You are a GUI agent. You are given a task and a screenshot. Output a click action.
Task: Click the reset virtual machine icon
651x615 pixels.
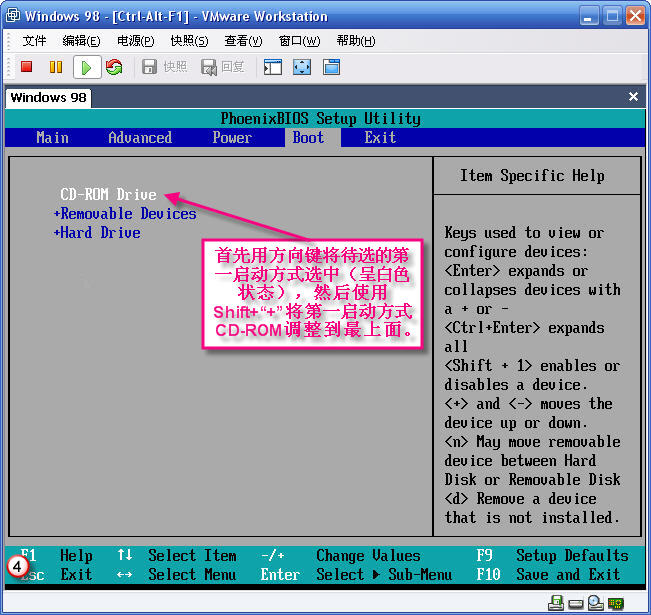click(x=114, y=67)
